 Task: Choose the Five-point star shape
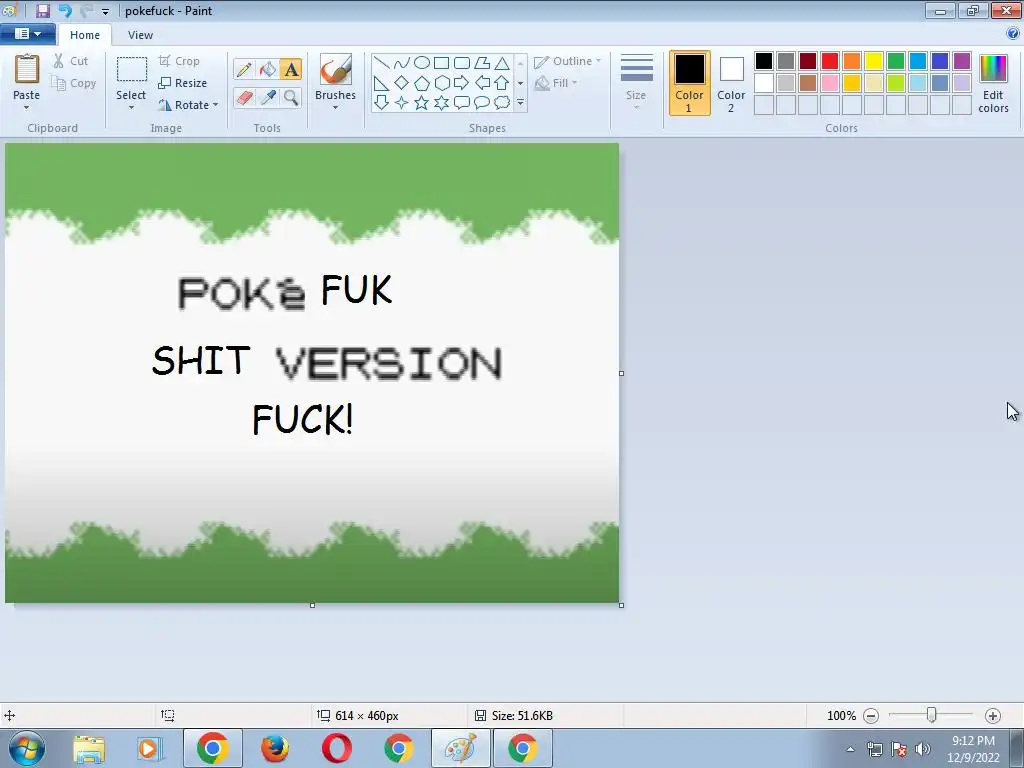(x=422, y=103)
